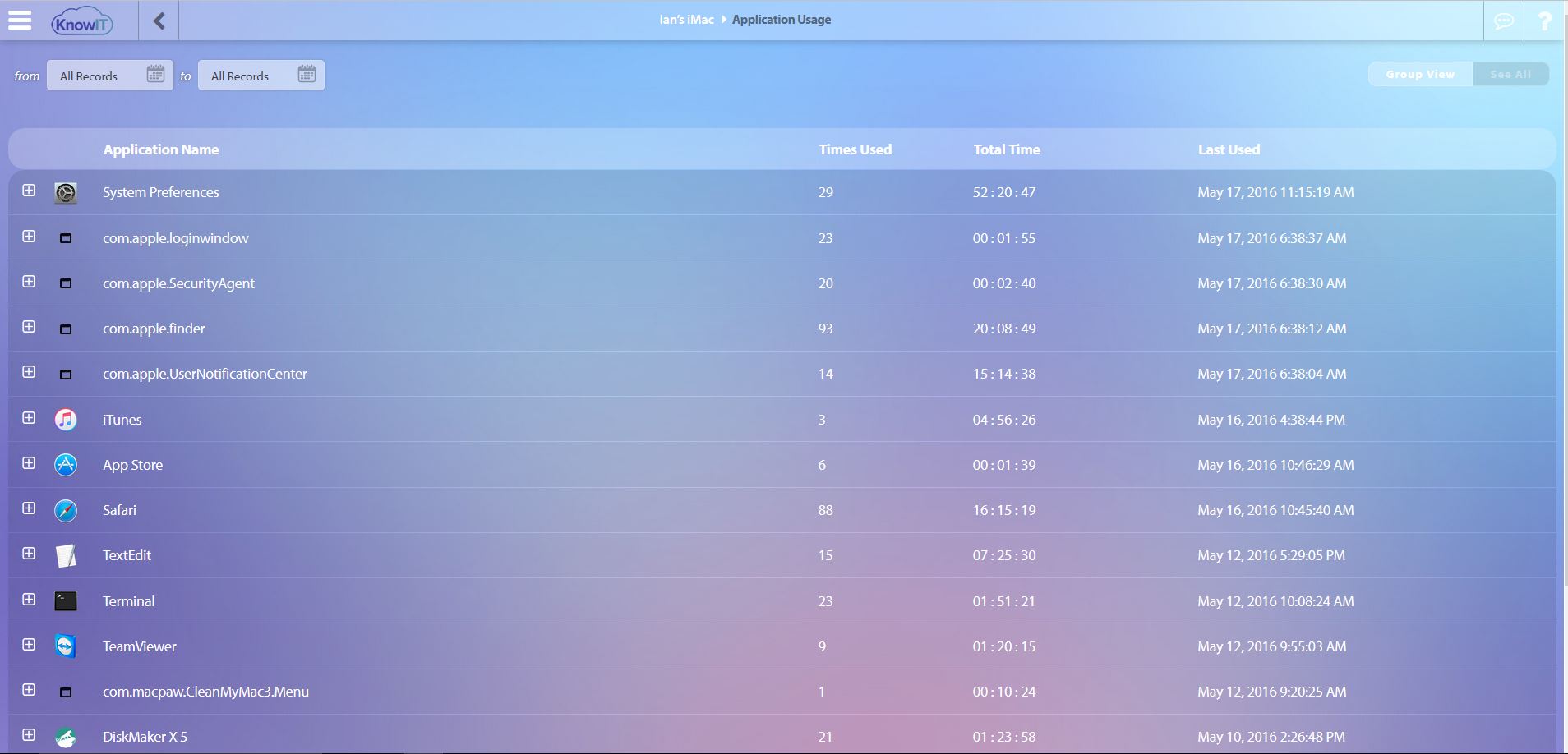
Task: Click the com.apple.SecurityAgent window icon
Action: click(x=66, y=283)
